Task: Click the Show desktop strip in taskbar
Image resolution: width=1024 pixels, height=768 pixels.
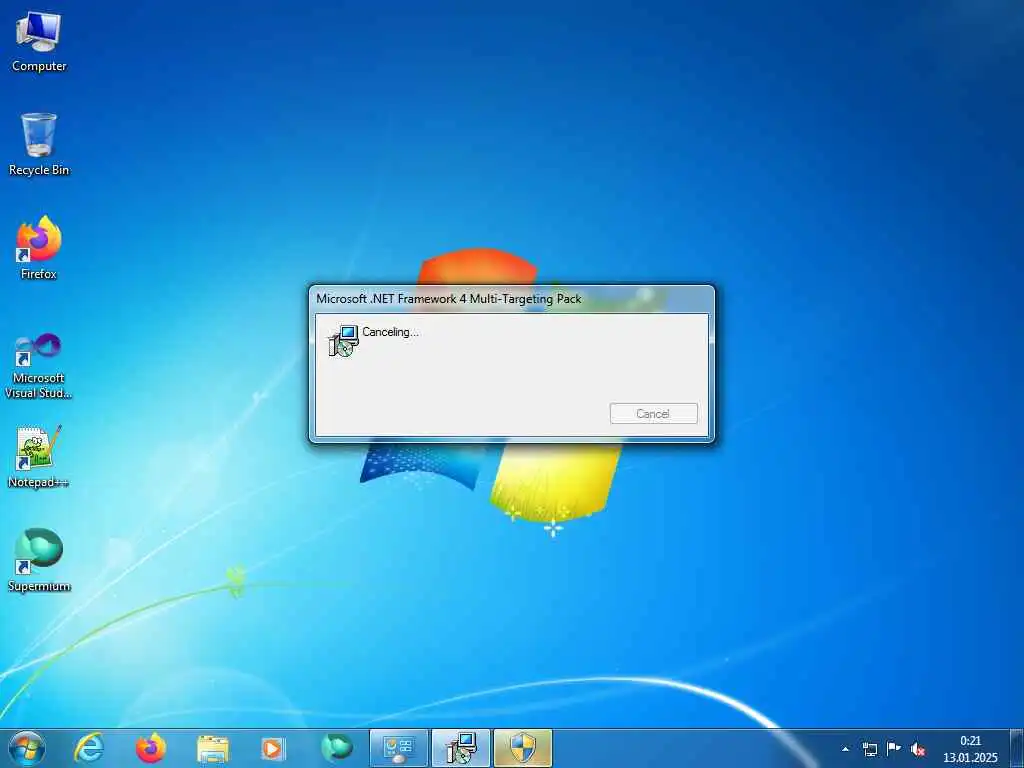Action: tap(1017, 748)
